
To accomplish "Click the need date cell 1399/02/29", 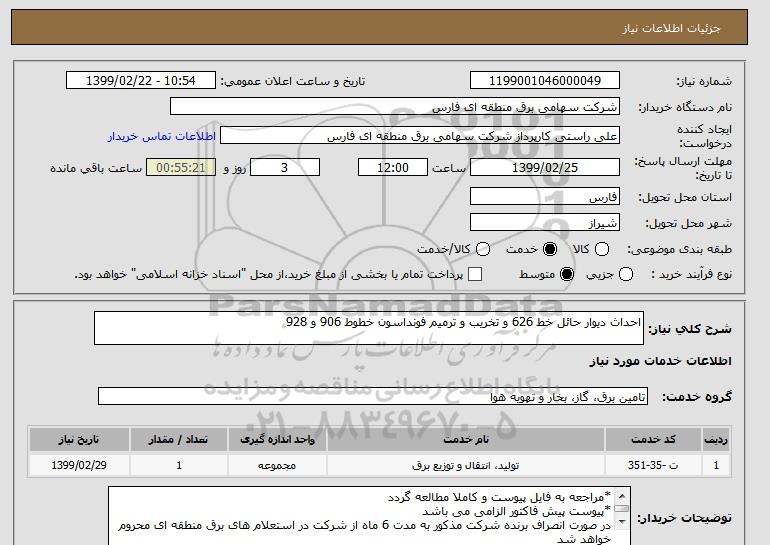I will 79,465.
